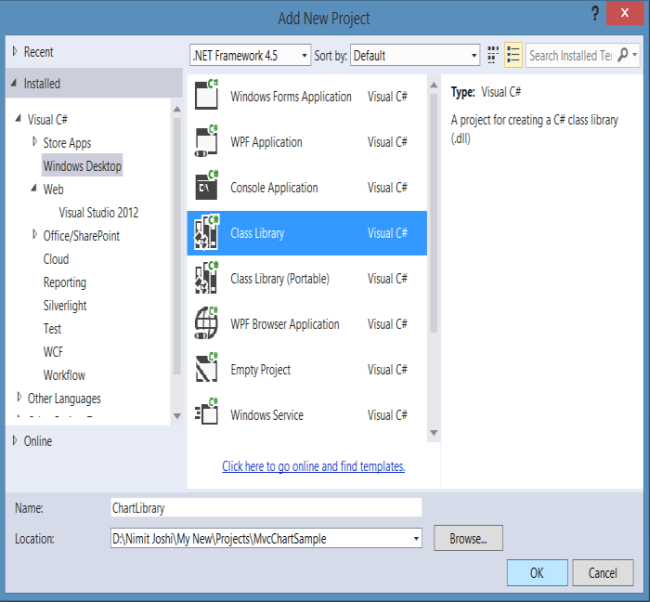
Task: Close the Add New Project dialog
Action: 624,13
